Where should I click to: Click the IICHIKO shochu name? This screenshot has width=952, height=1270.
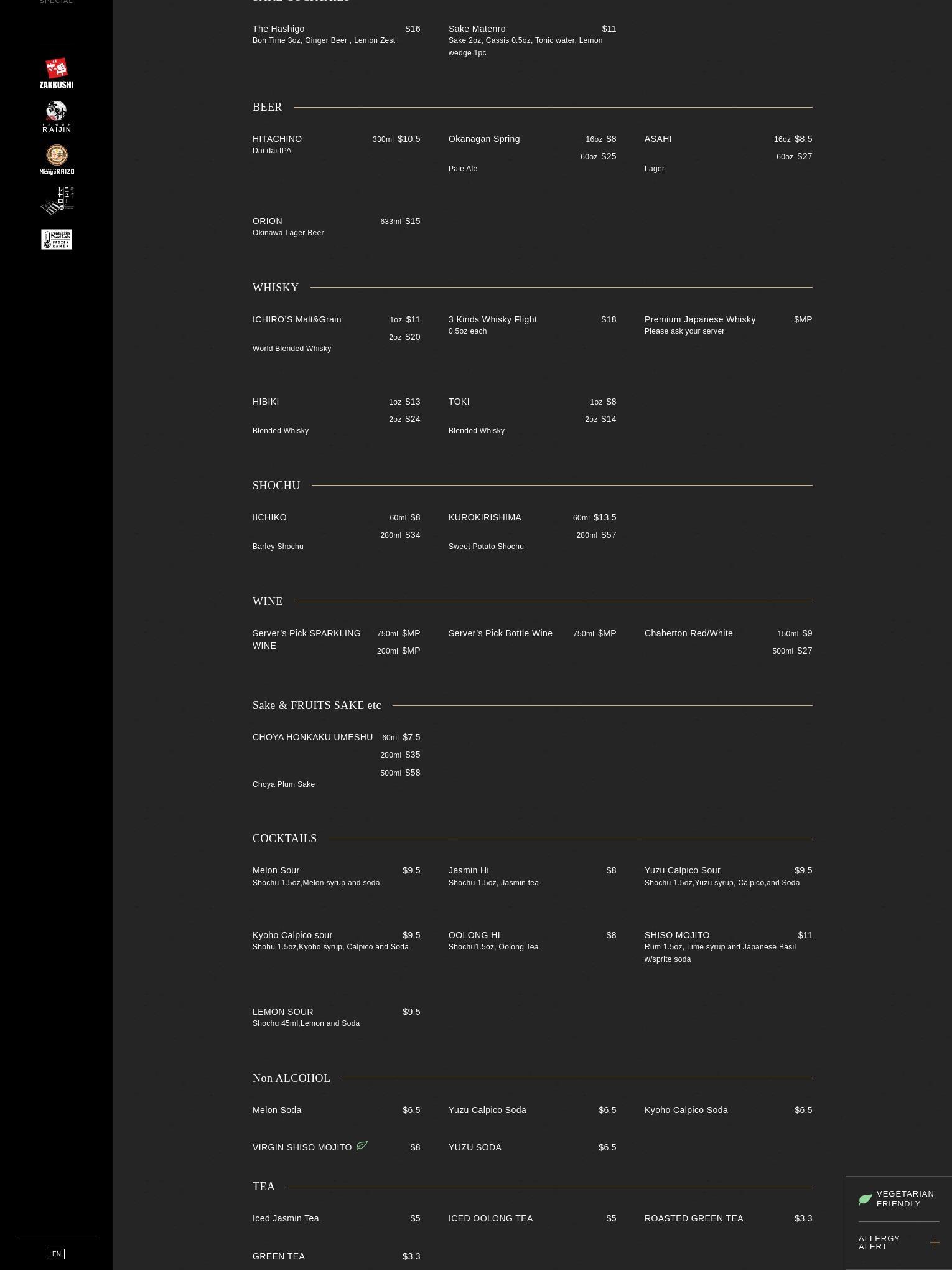[269, 517]
